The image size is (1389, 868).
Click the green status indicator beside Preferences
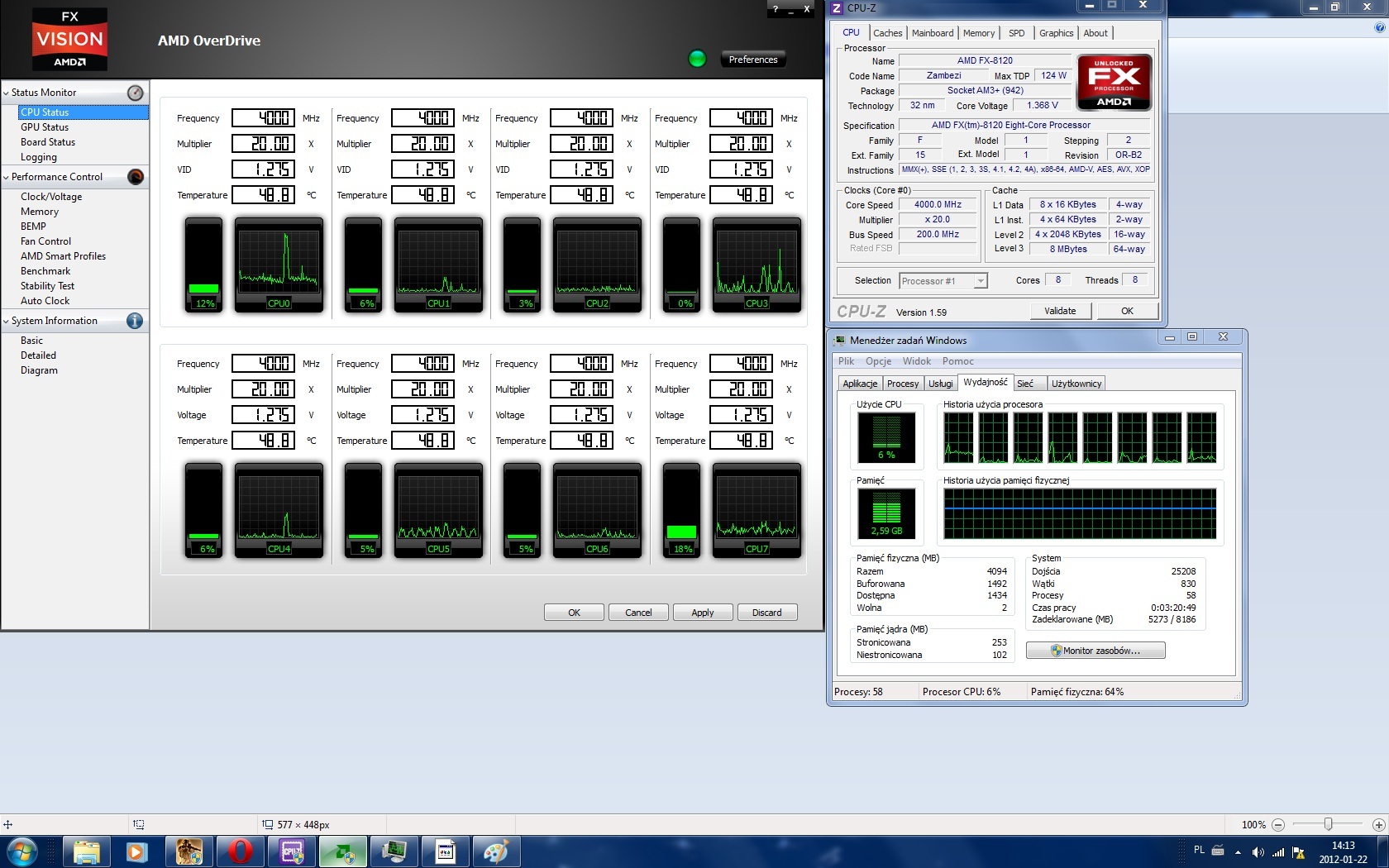(697, 59)
